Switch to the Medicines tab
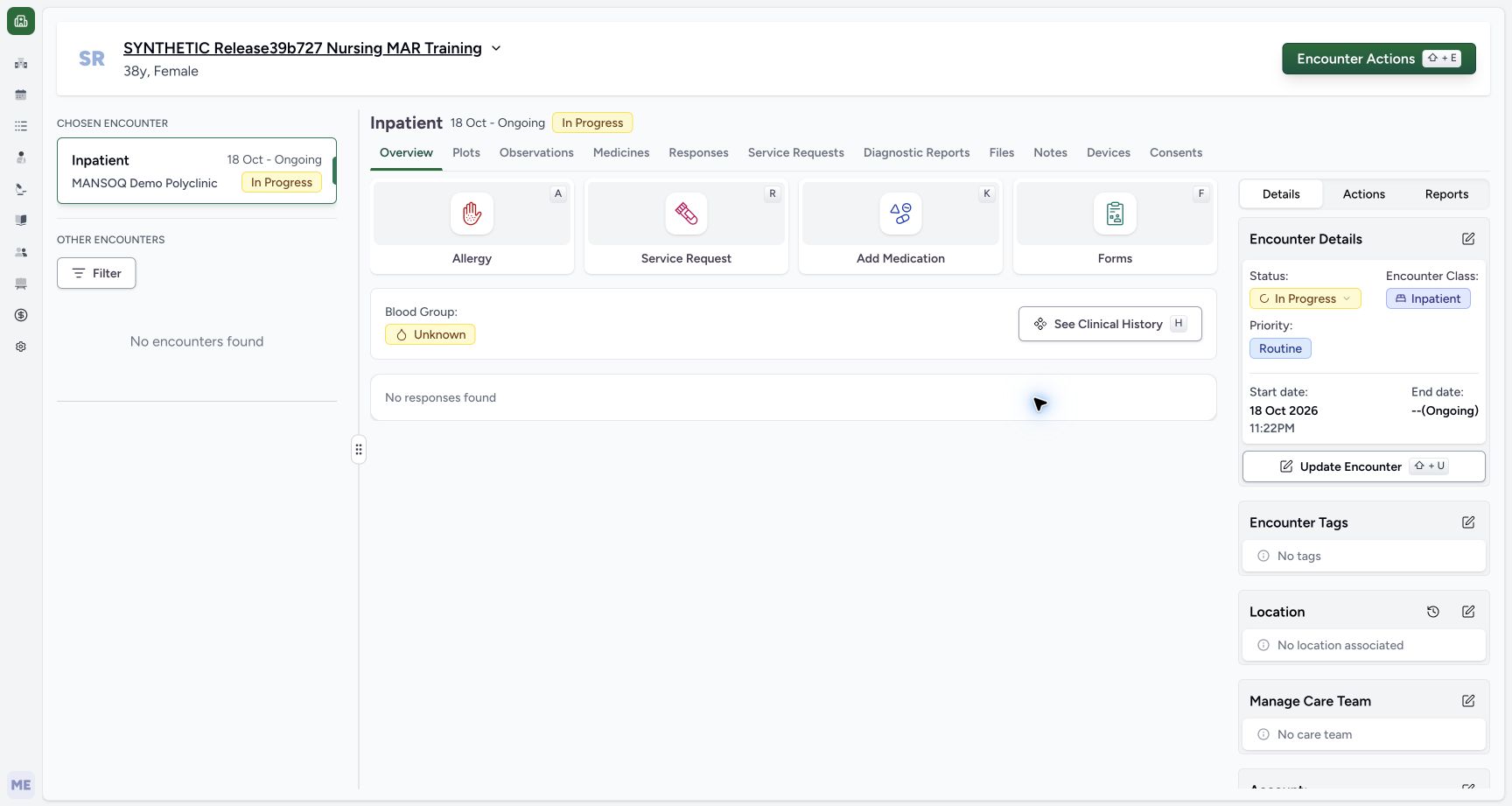This screenshot has width=1512, height=806. (x=621, y=152)
